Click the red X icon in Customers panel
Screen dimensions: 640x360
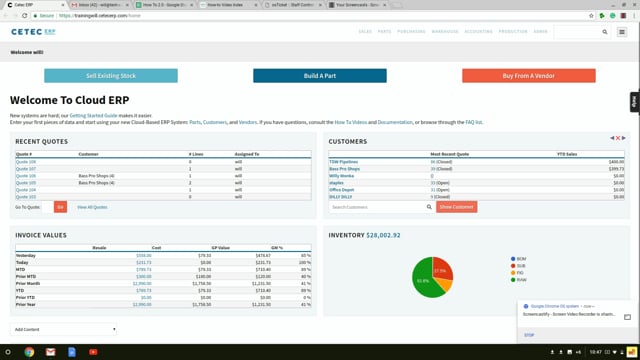point(618,138)
